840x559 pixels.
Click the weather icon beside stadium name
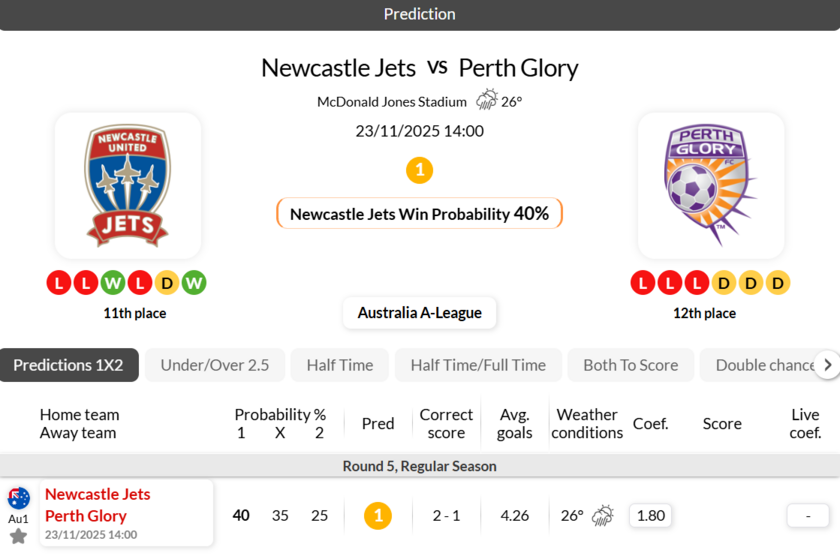point(487,100)
